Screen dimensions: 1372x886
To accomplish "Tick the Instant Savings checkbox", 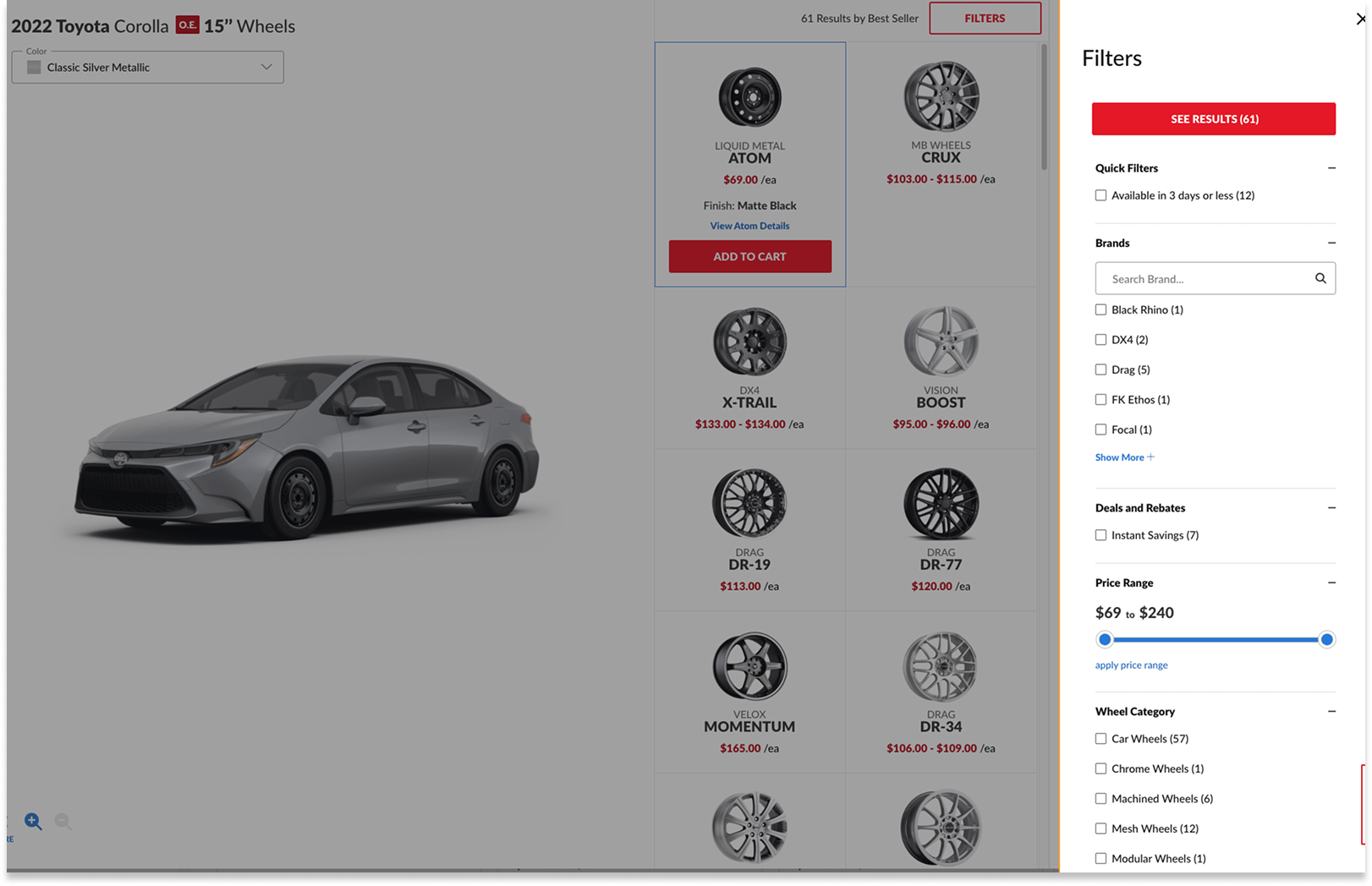I will (1100, 535).
